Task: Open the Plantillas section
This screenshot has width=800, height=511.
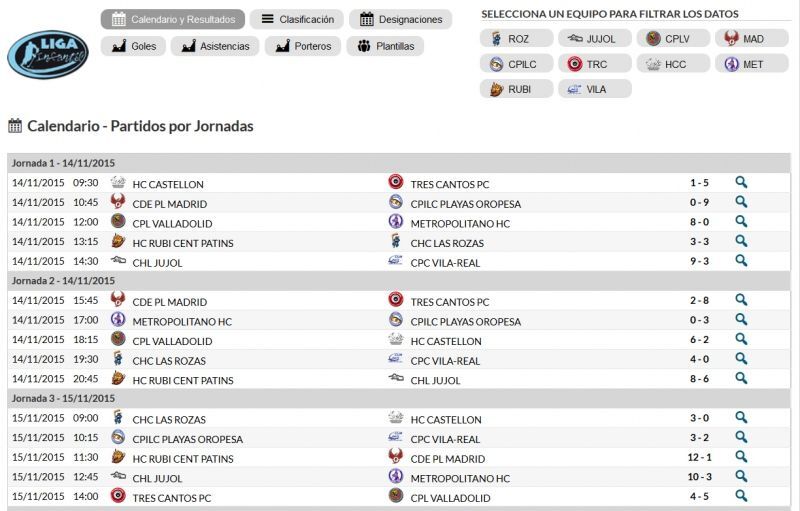Action: (385, 46)
